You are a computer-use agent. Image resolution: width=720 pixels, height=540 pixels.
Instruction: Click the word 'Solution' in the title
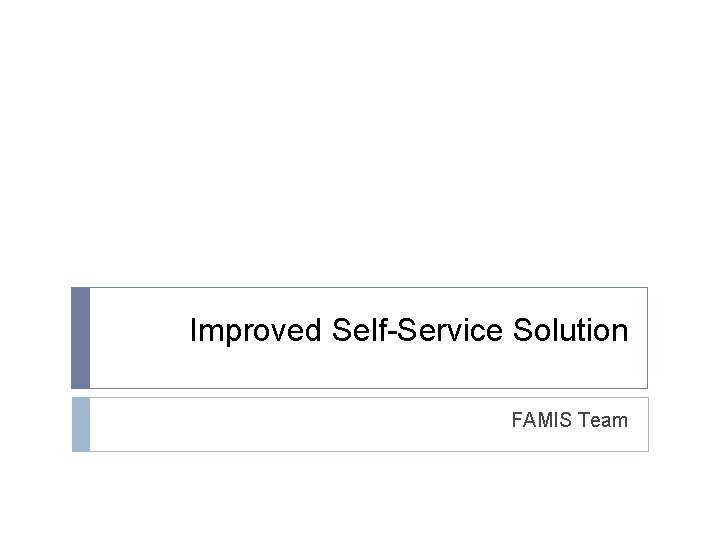point(570,329)
